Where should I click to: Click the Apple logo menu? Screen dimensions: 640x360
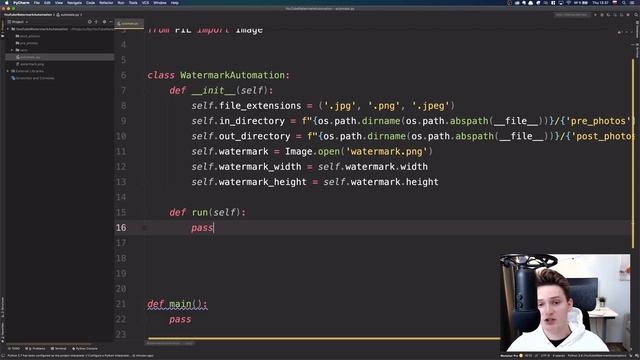point(6,3)
